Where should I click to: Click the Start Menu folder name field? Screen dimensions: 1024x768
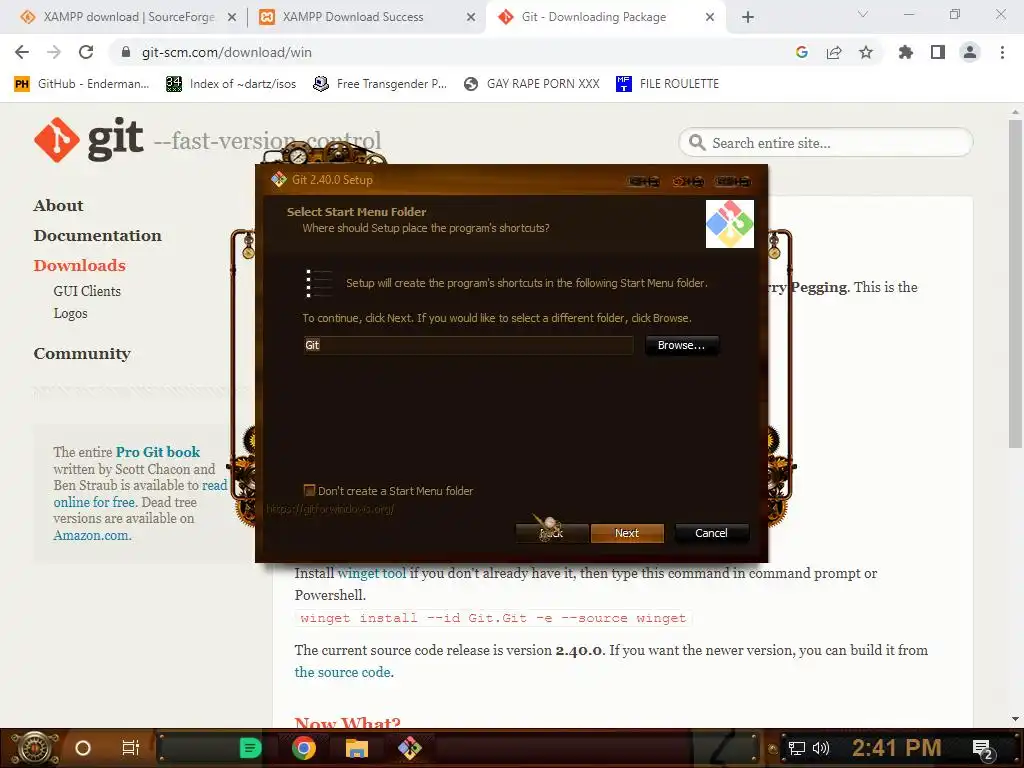(468, 345)
